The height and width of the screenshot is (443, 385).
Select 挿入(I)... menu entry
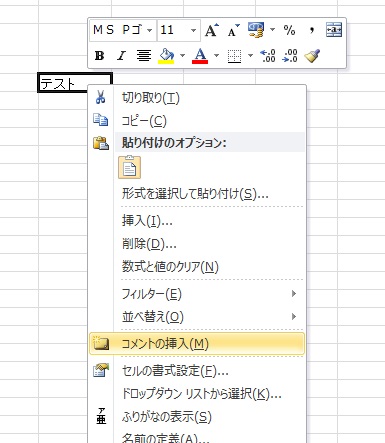pos(197,220)
